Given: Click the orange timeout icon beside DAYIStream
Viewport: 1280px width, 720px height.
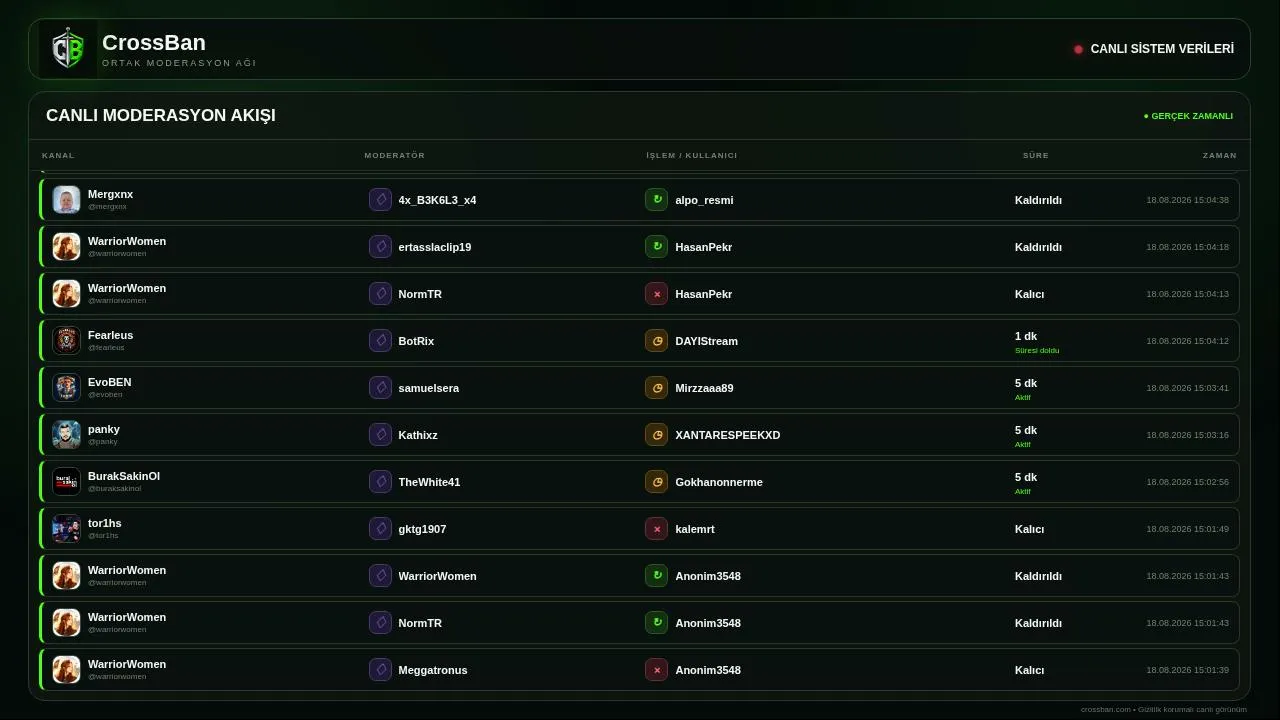Looking at the screenshot, I should pos(656,341).
